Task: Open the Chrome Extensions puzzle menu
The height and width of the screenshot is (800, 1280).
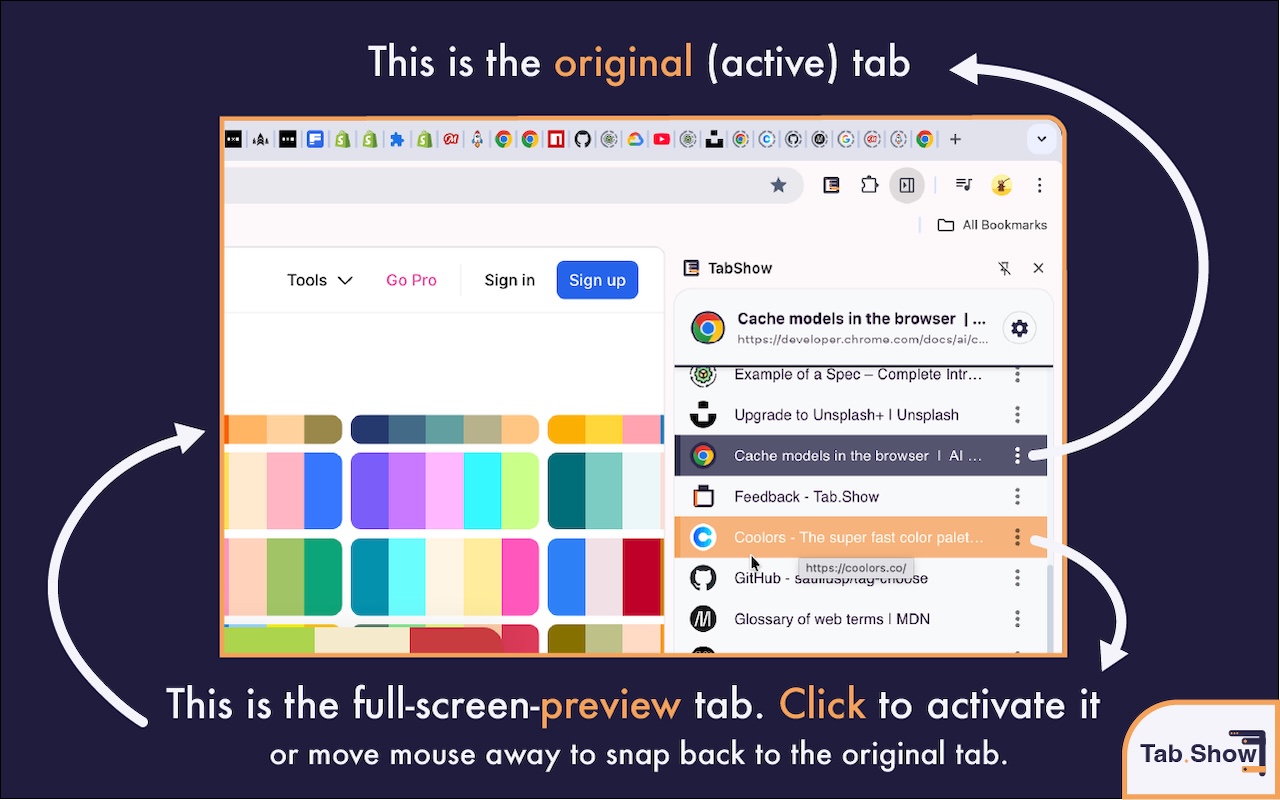Action: pos(869,185)
